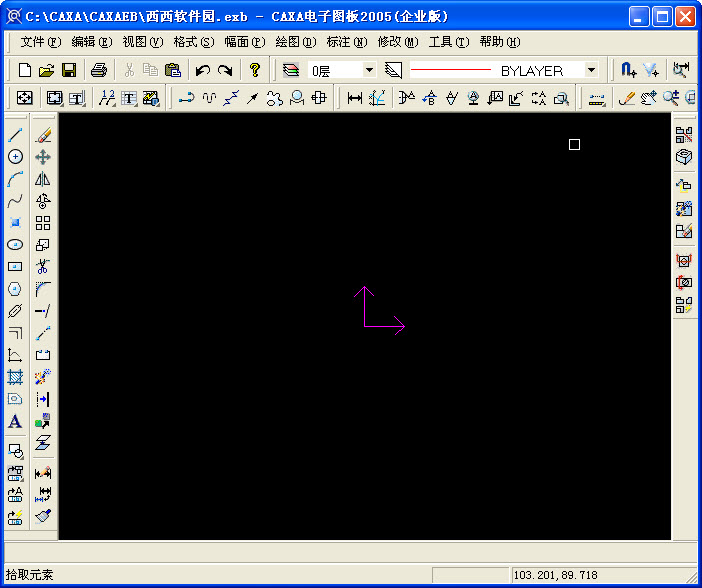Select the Rectangle drawing tool
The height and width of the screenshot is (588, 702).
[15, 267]
